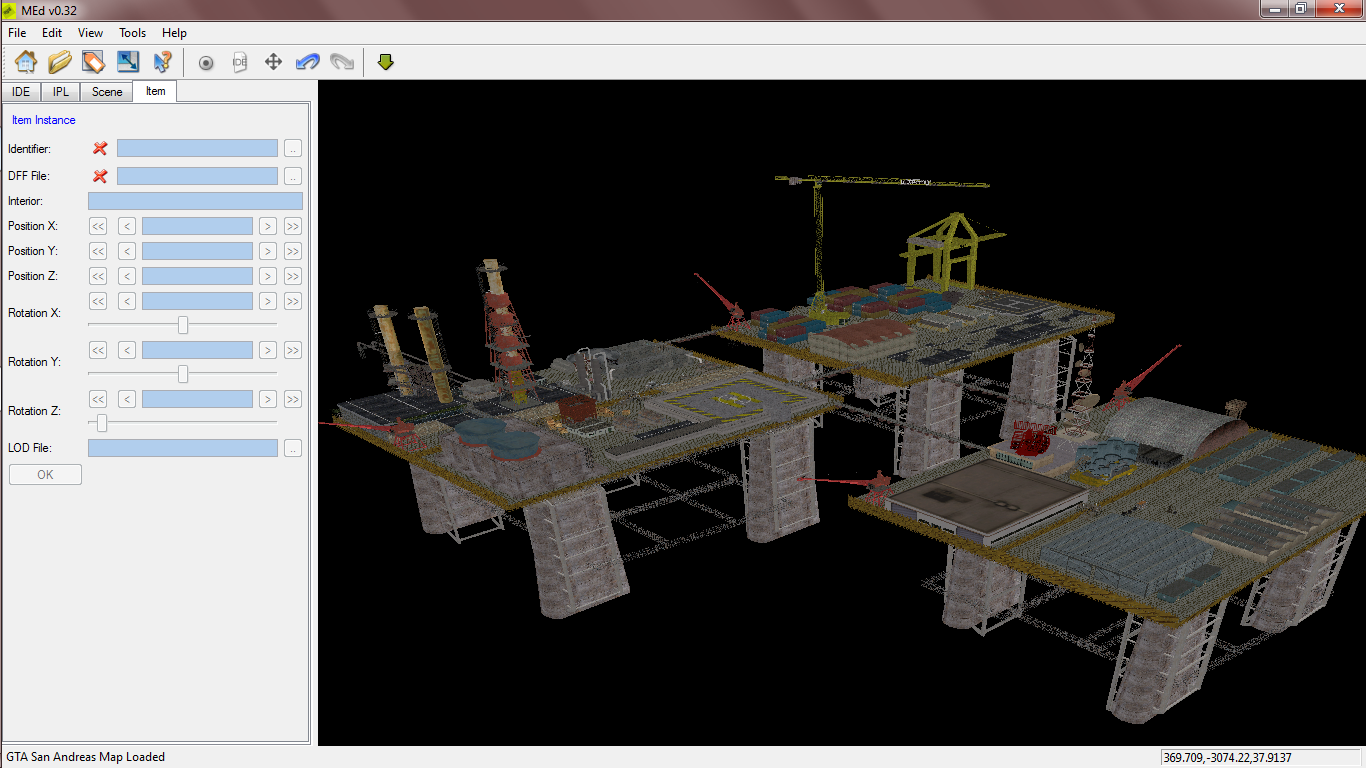This screenshot has width=1366, height=768.
Task: Click the single > button for Position X
Action: coord(268,226)
